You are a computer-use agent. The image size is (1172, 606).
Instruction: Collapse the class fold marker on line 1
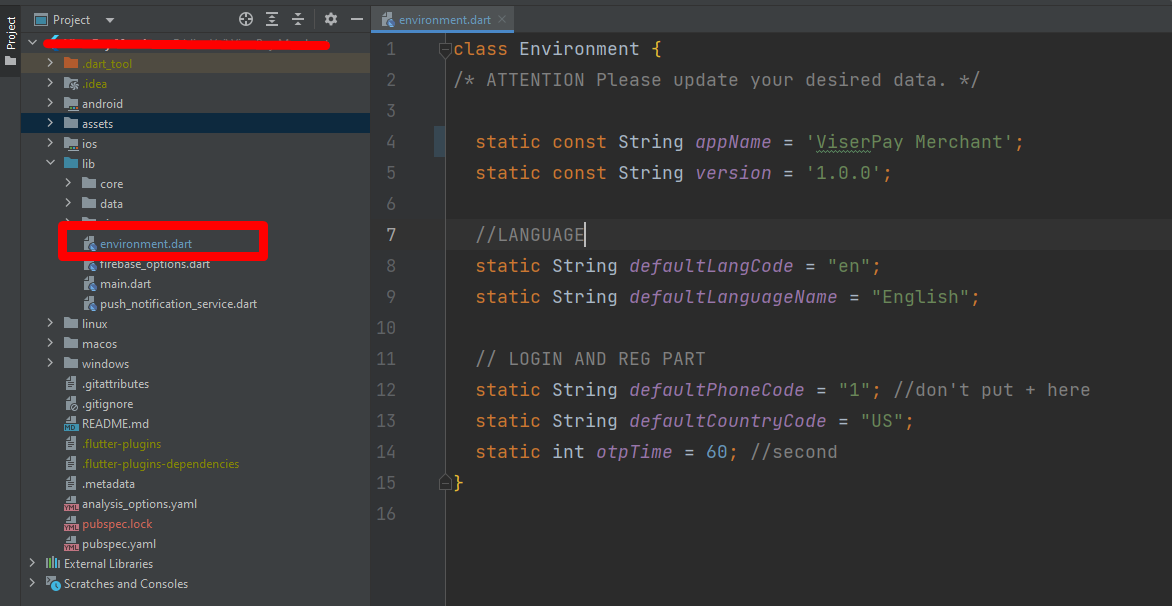445,49
